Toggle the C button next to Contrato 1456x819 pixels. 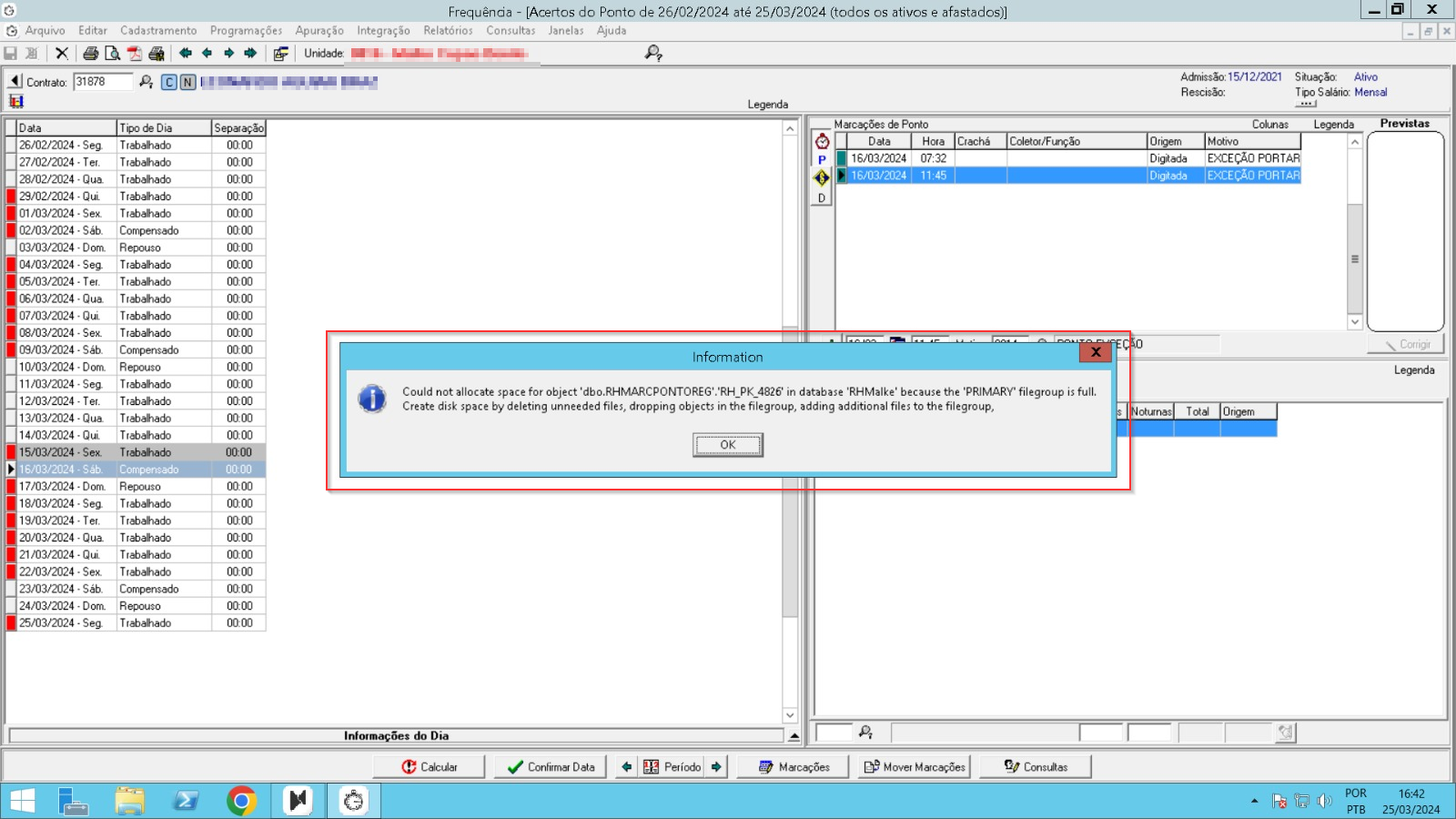point(169,83)
